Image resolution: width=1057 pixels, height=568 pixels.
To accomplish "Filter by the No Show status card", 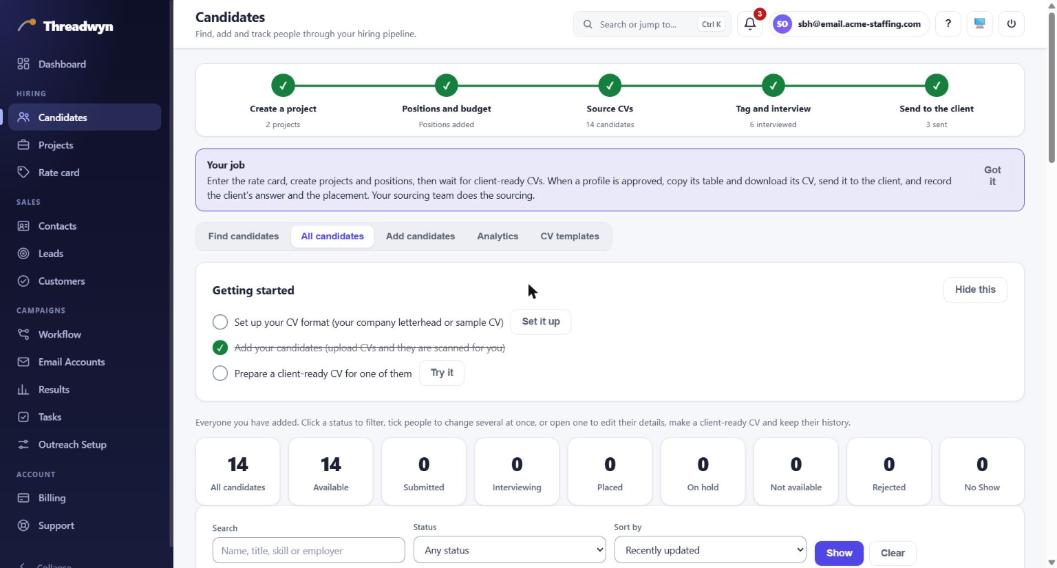I will [x=982, y=472].
